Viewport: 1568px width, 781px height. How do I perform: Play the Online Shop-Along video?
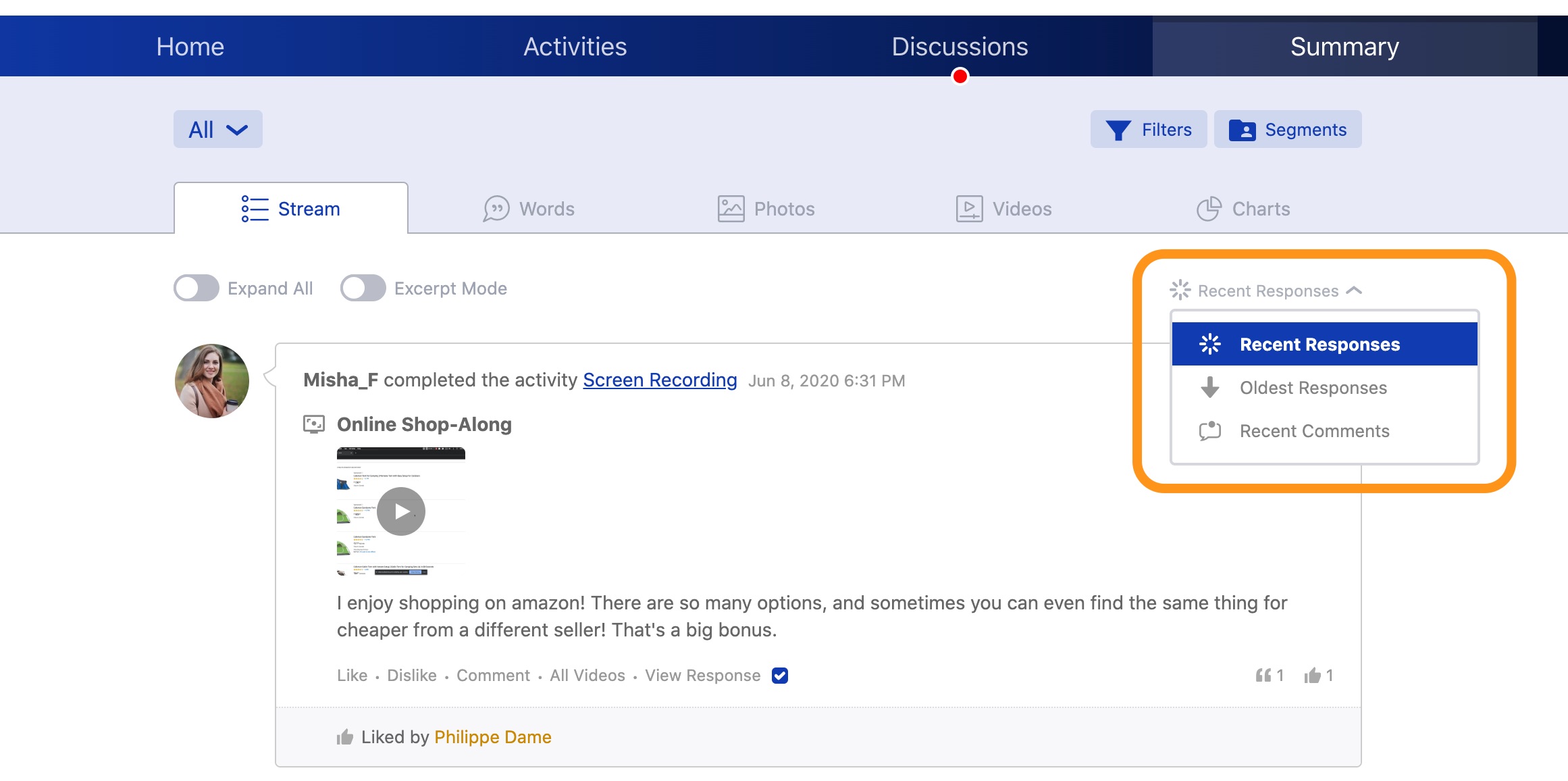click(x=401, y=511)
